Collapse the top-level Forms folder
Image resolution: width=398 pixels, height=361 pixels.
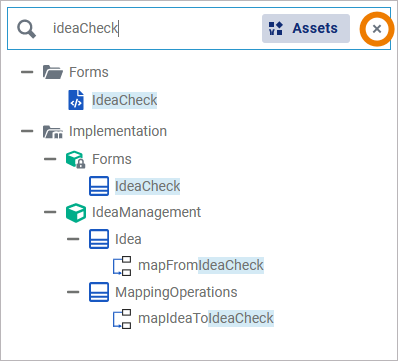[27, 72]
